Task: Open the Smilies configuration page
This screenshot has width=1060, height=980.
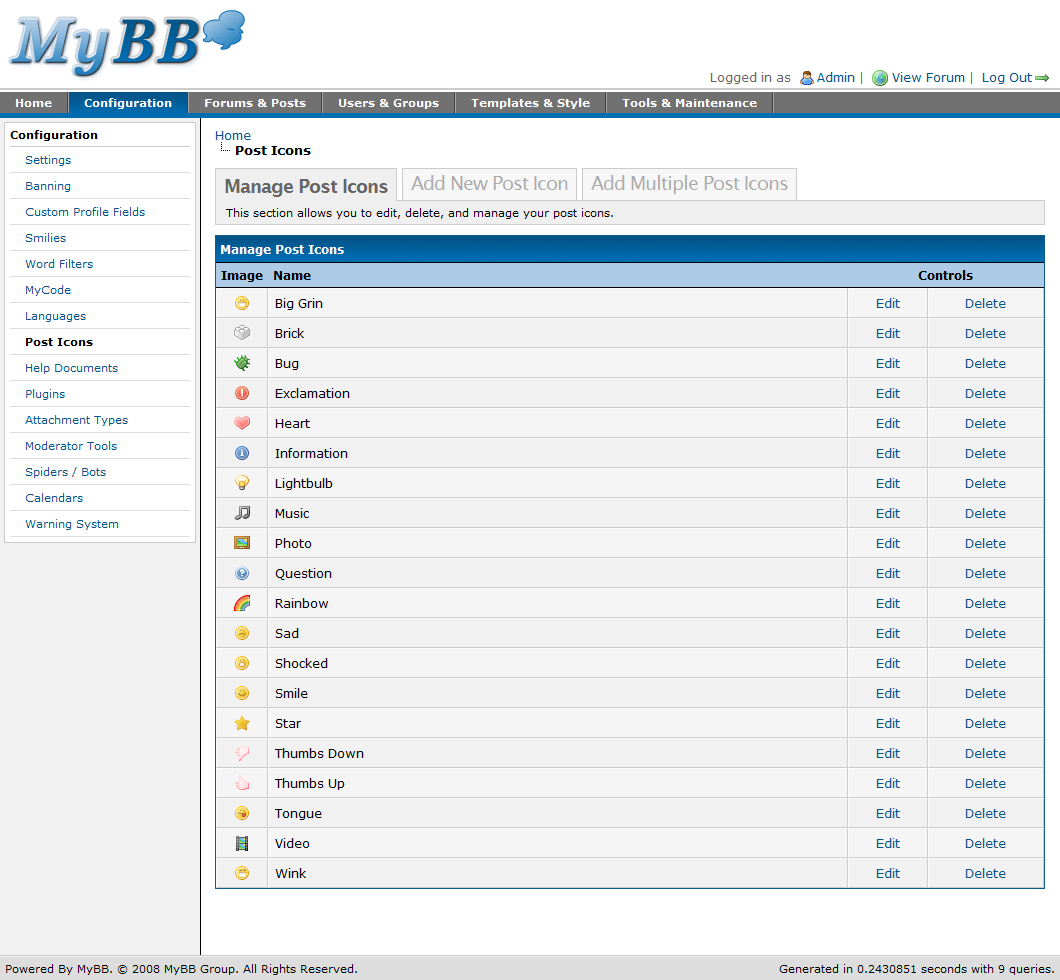Action: (x=47, y=237)
